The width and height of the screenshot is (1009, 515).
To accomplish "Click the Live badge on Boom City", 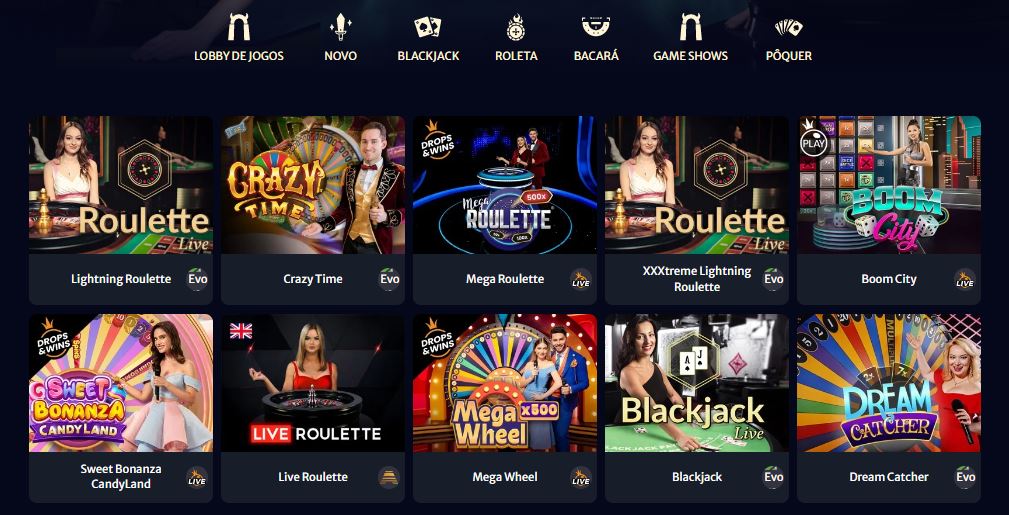I will (x=965, y=279).
